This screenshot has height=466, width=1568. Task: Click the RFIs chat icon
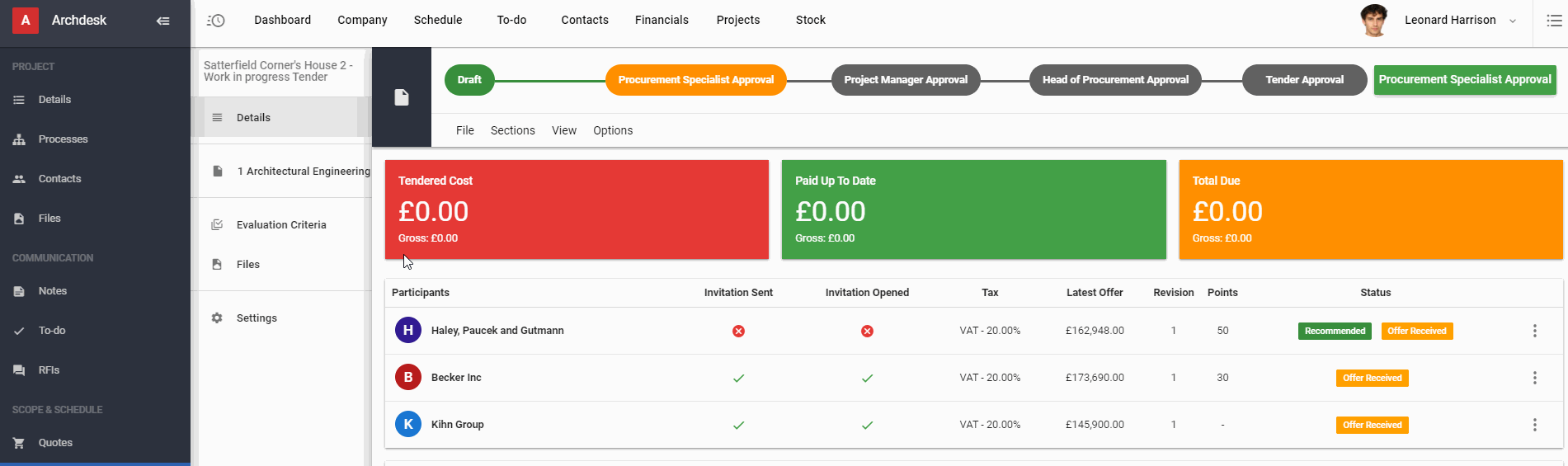coord(19,370)
